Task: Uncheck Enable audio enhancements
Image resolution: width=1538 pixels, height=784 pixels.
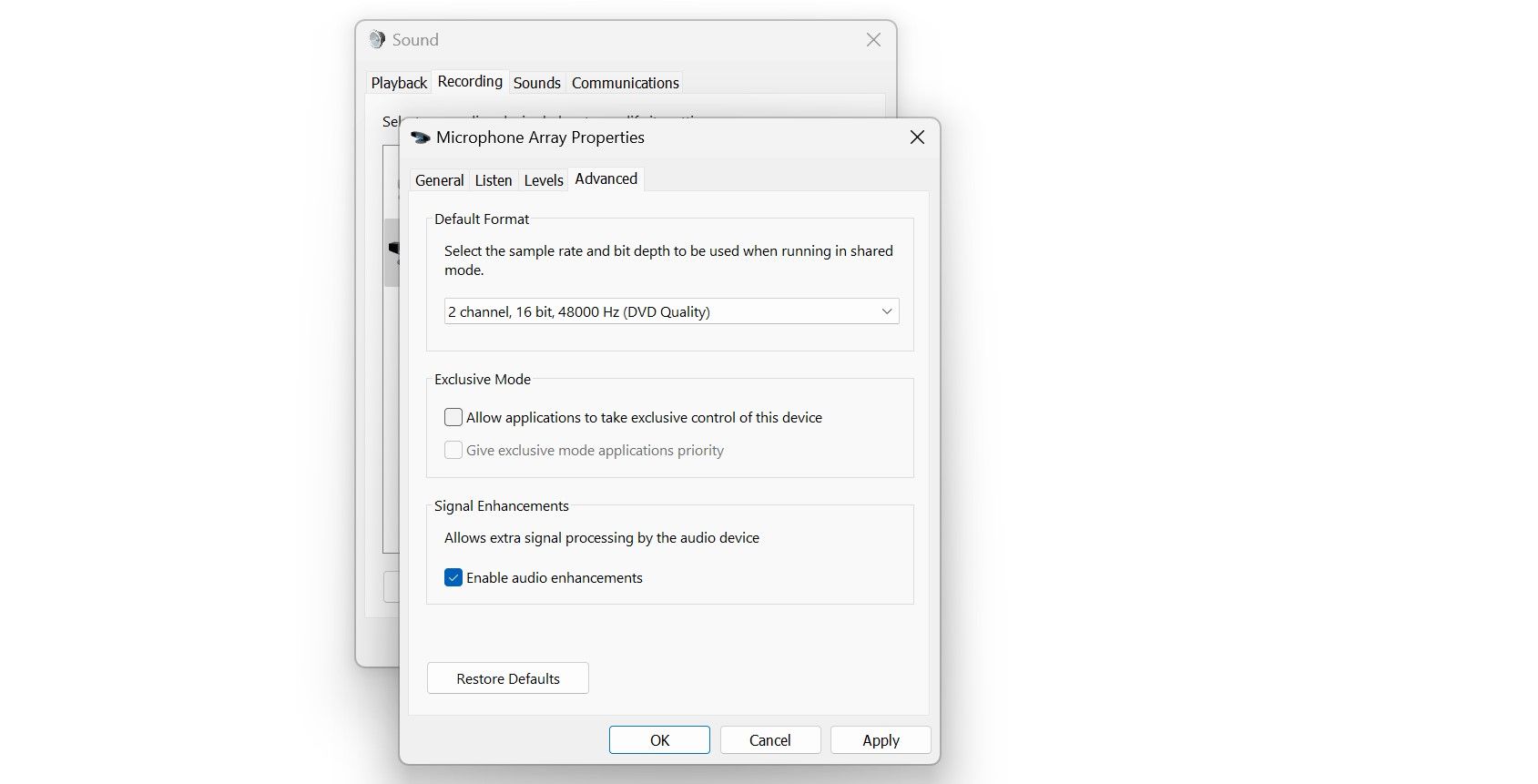Action: pyautogui.click(x=453, y=578)
